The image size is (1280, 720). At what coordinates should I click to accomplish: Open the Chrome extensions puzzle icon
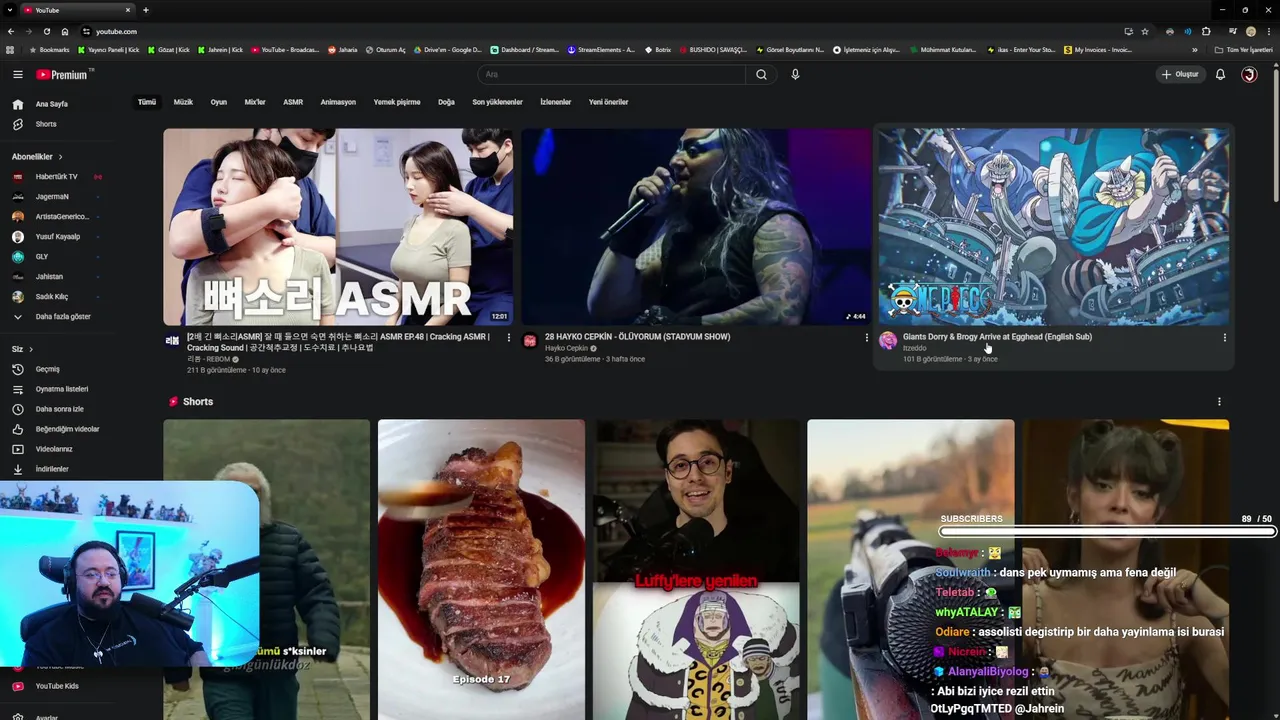(x=1206, y=31)
